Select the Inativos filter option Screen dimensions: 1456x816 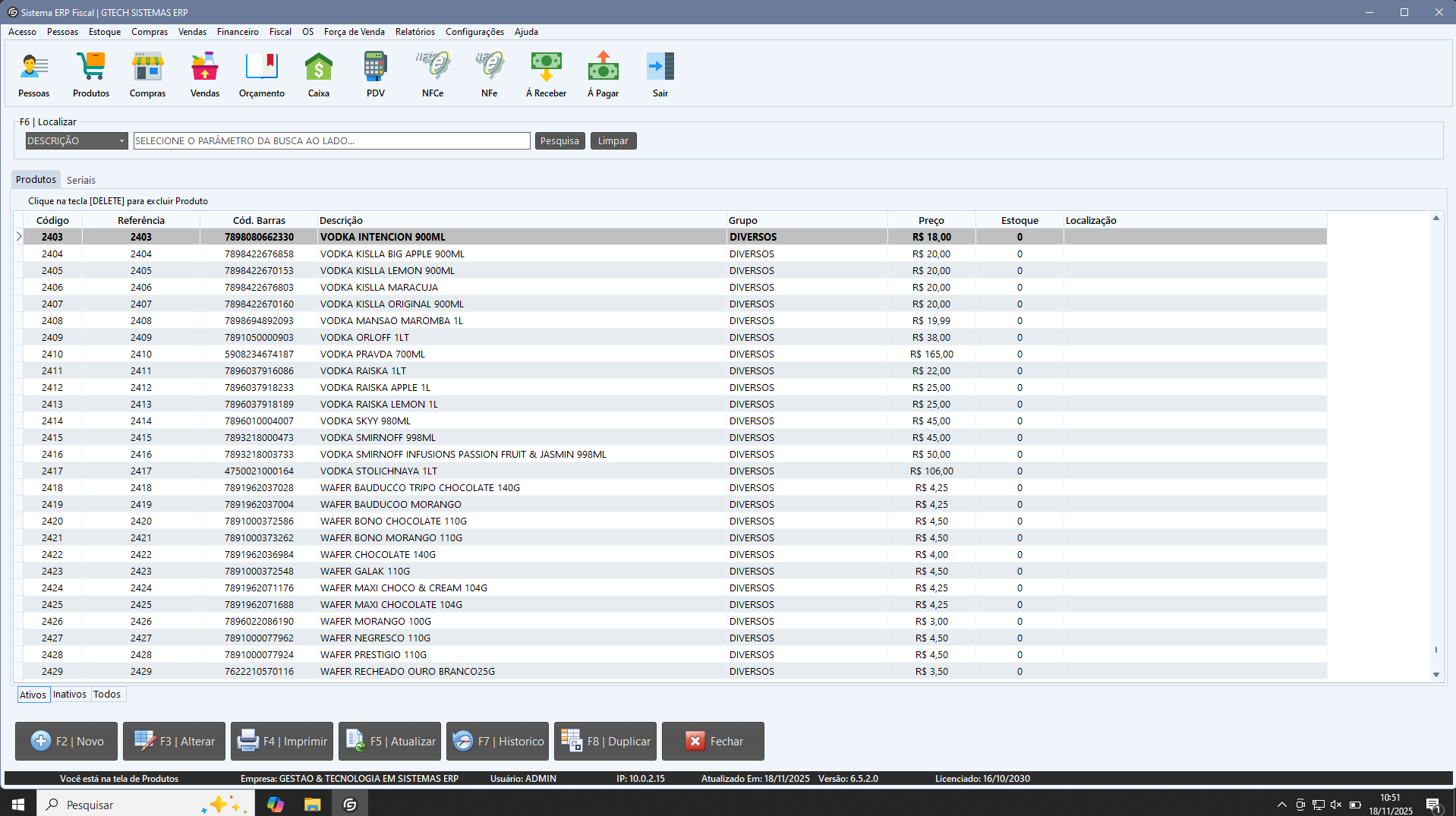(70, 695)
